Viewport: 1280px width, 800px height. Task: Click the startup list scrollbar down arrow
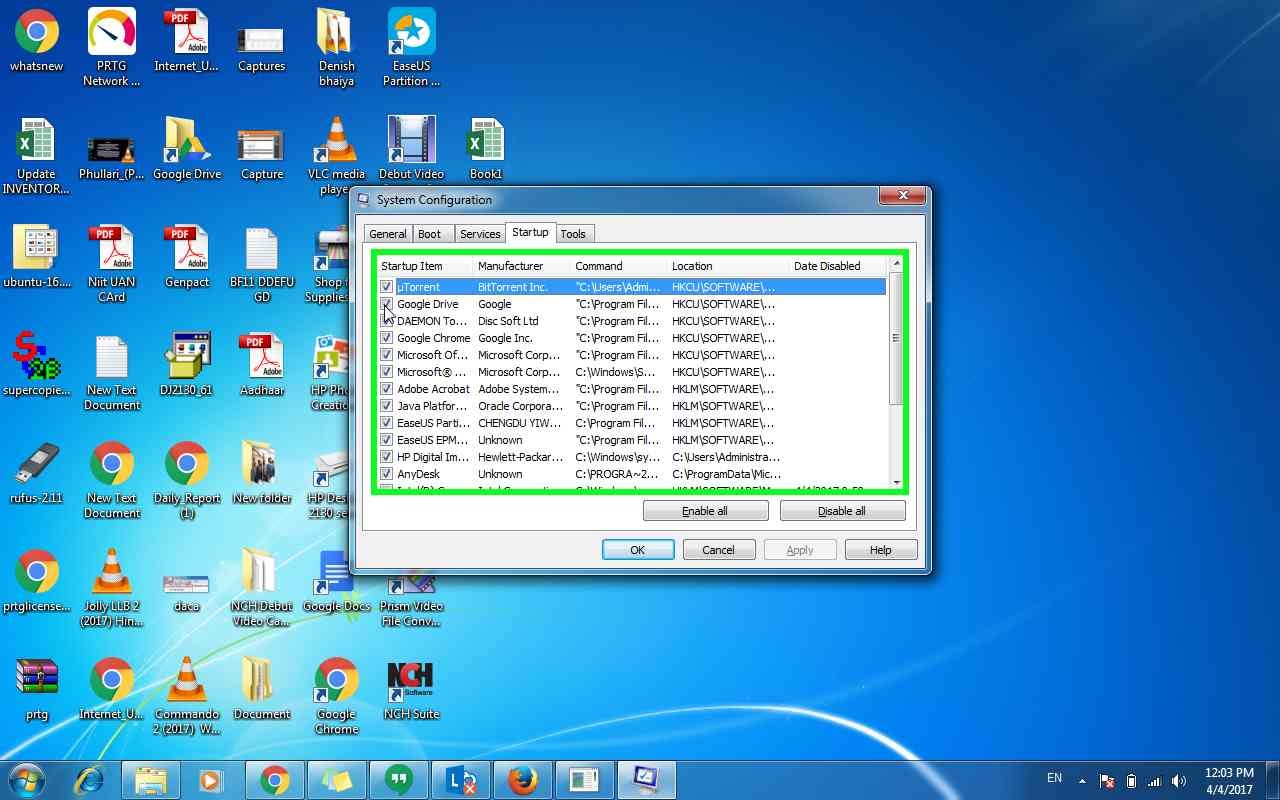[896, 484]
